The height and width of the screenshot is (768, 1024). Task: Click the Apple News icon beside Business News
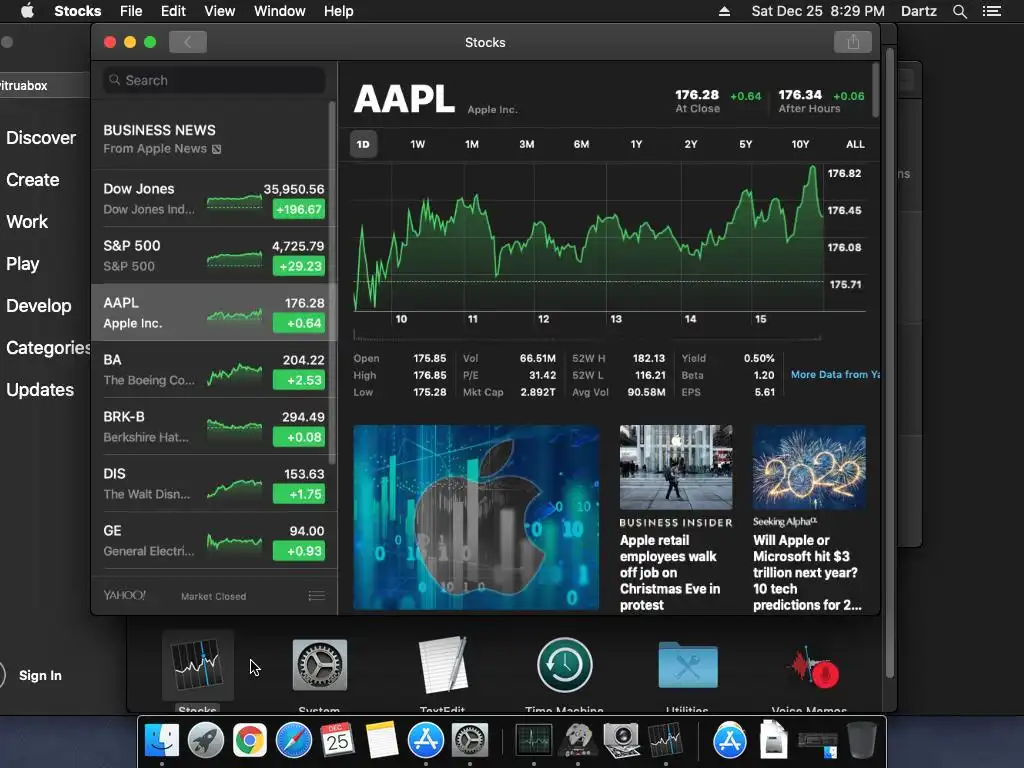pyautogui.click(x=217, y=150)
